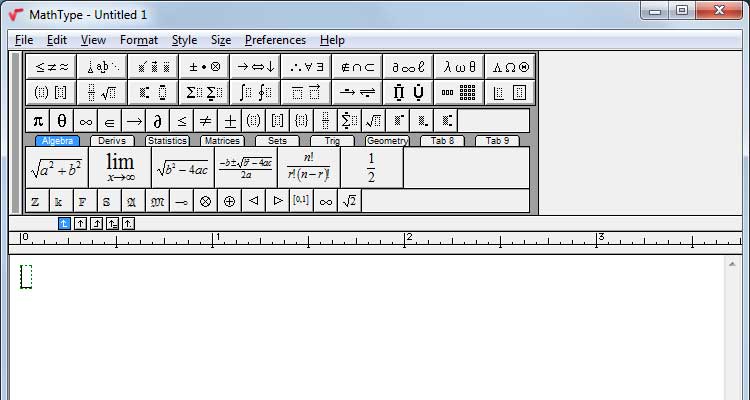Switch to the Statistics tab
Image resolution: width=750 pixels, height=400 pixels.
(167, 141)
